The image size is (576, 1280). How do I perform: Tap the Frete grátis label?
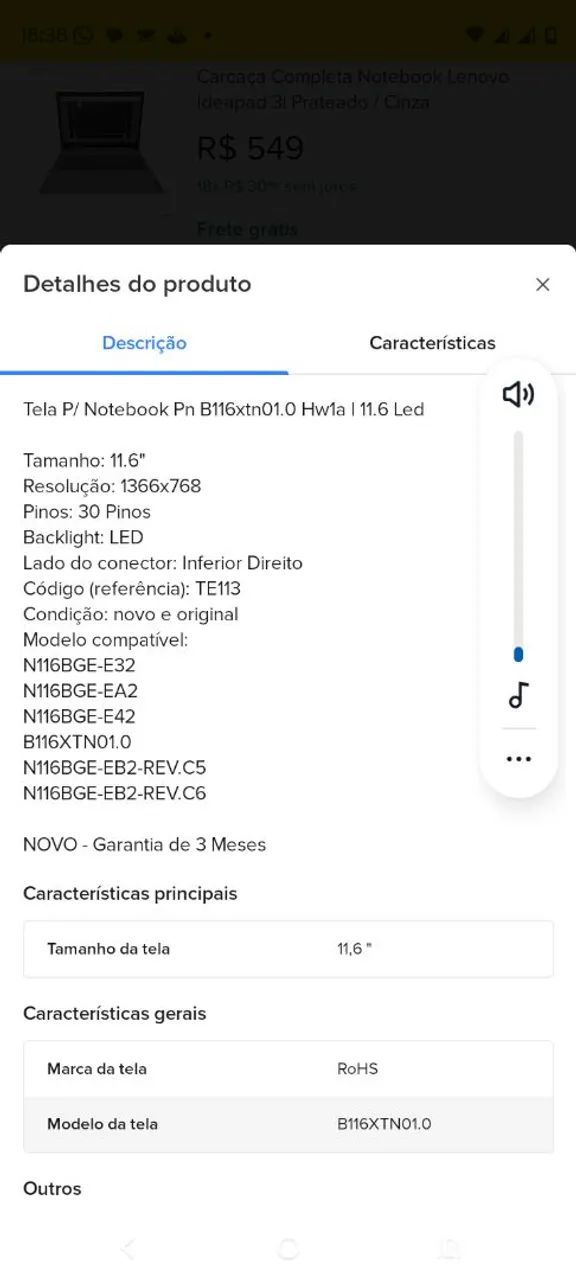coord(247,229)
